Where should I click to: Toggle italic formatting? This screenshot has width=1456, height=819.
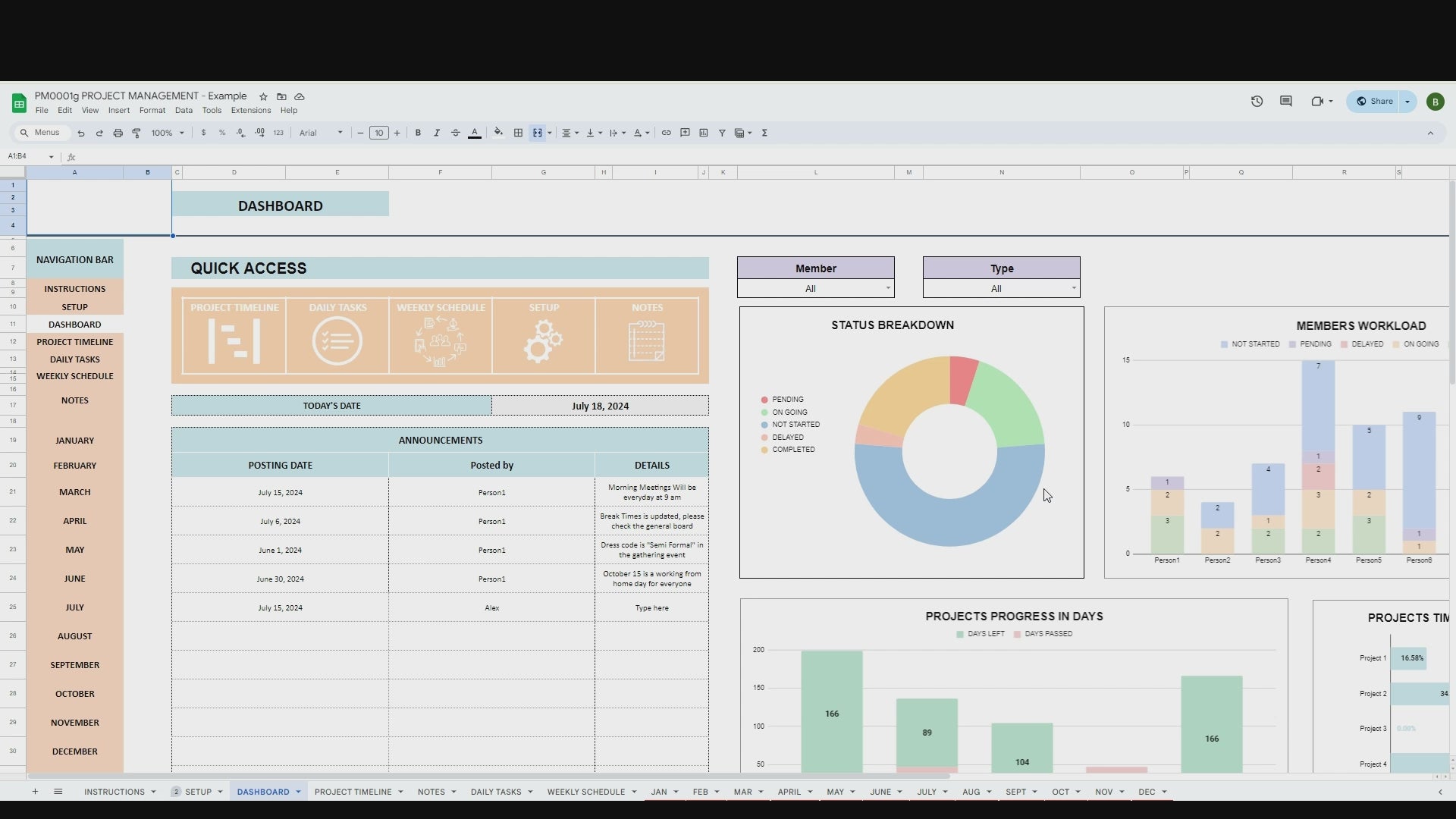[437, 133]
